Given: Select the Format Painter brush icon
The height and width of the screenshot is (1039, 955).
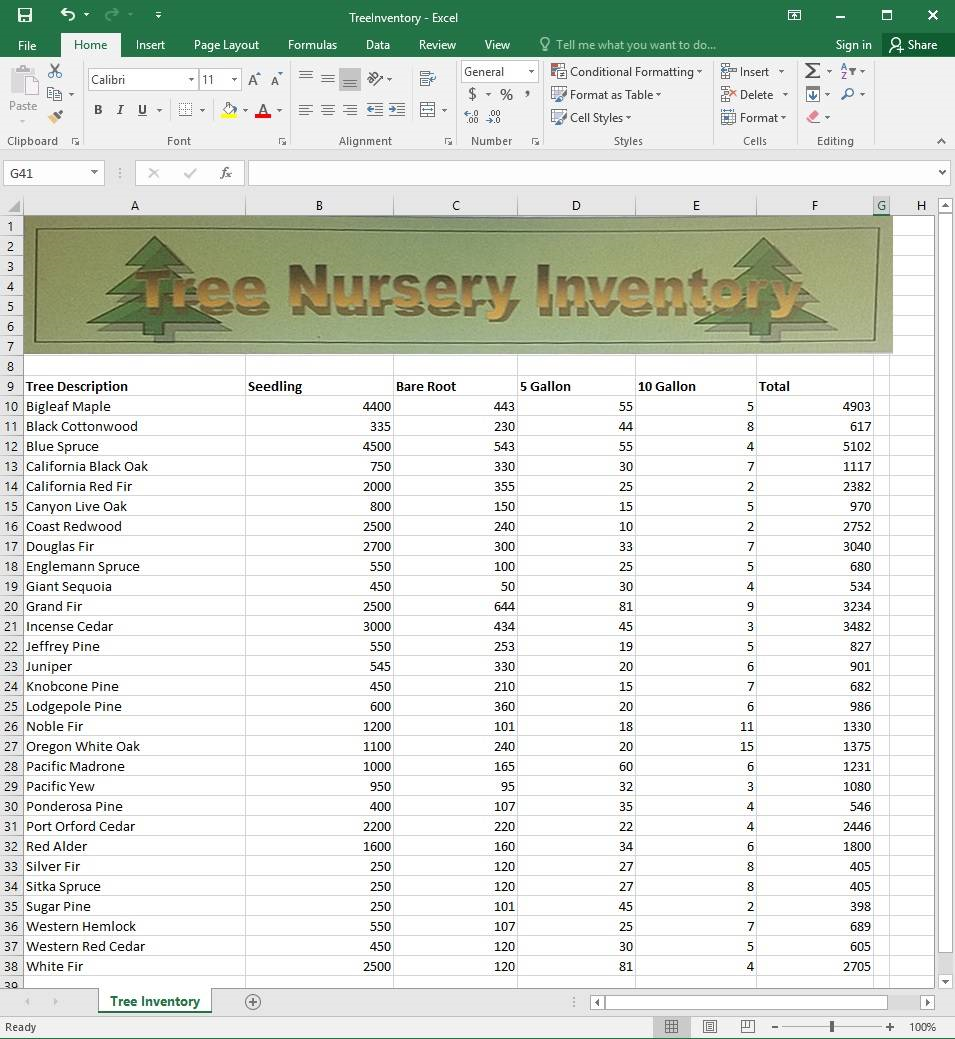Looking at the screenshot, I should pos(55,117).
